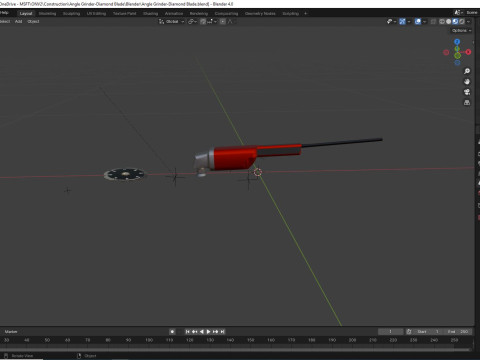
Task: Click the Start frame field
Action: point(428,332)
